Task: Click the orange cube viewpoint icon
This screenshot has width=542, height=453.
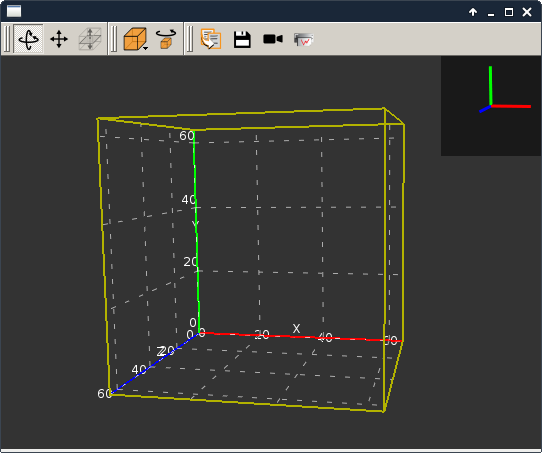Action: pyautogui.click(x=134, y=39)
